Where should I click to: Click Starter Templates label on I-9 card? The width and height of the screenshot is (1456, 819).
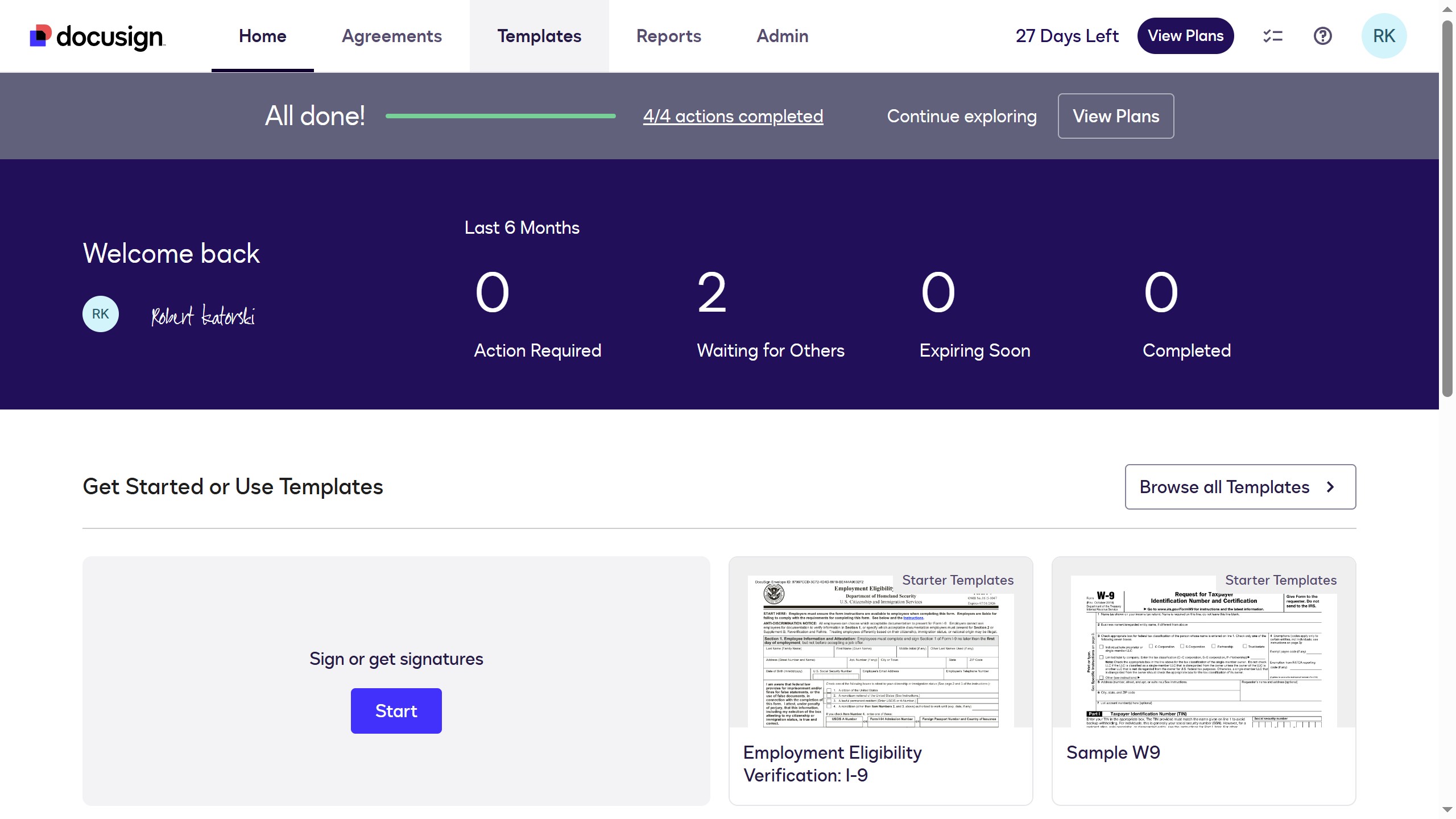pyautogui.click(x=958, y=580)
